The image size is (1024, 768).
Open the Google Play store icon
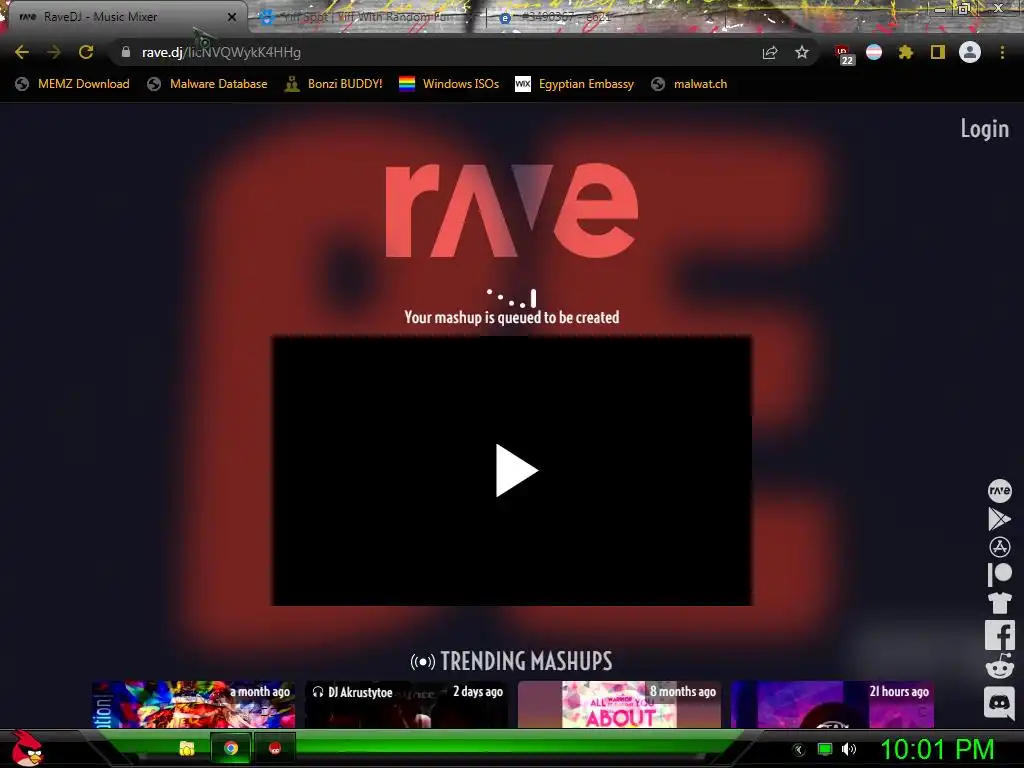coord(999,519)
